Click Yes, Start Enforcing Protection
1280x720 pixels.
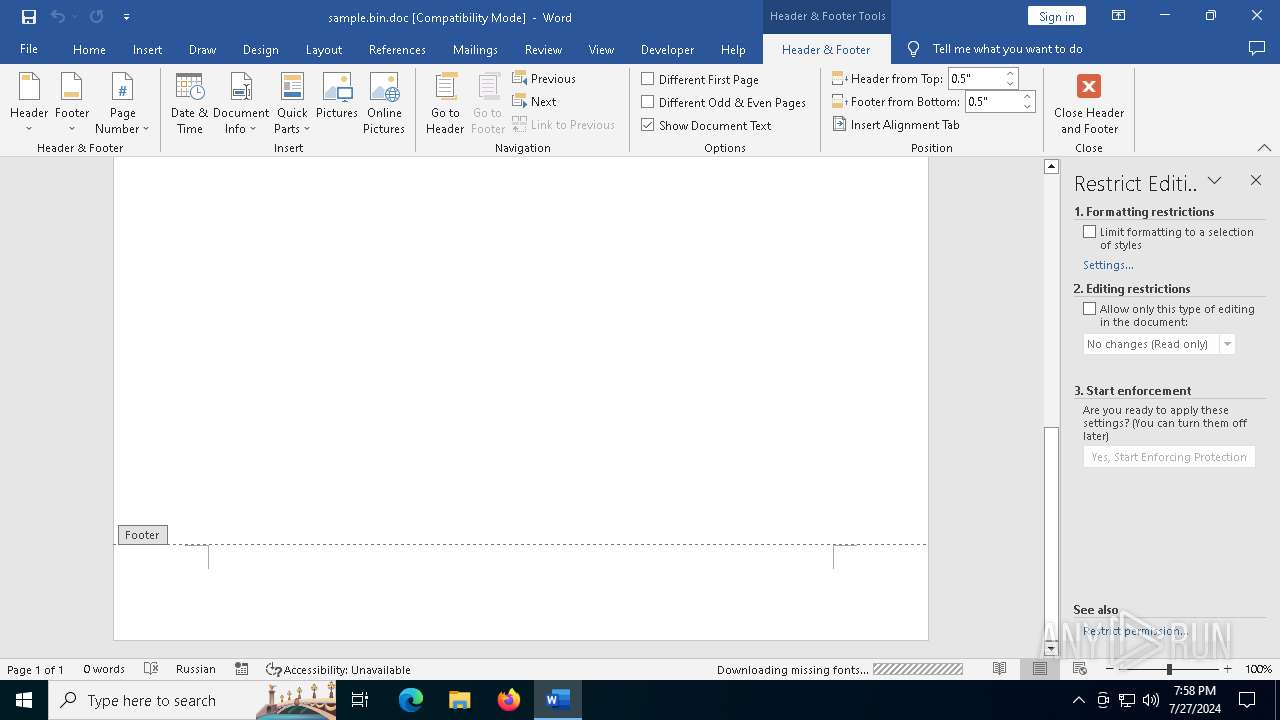(x=1169, y=457)
